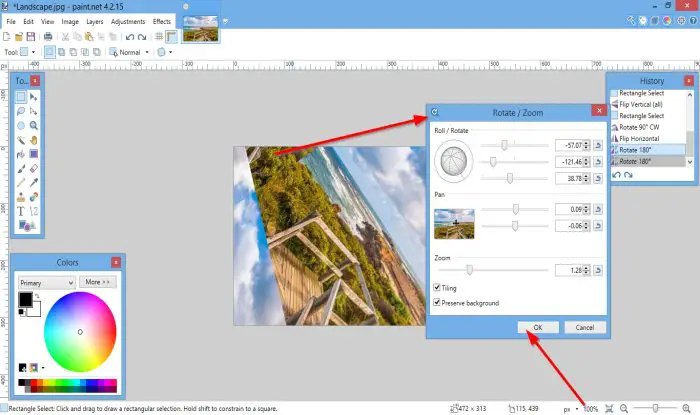Select the Rectangle Select tool in Tools panel
The image size is (700, 415).
(x=21, y=97)
